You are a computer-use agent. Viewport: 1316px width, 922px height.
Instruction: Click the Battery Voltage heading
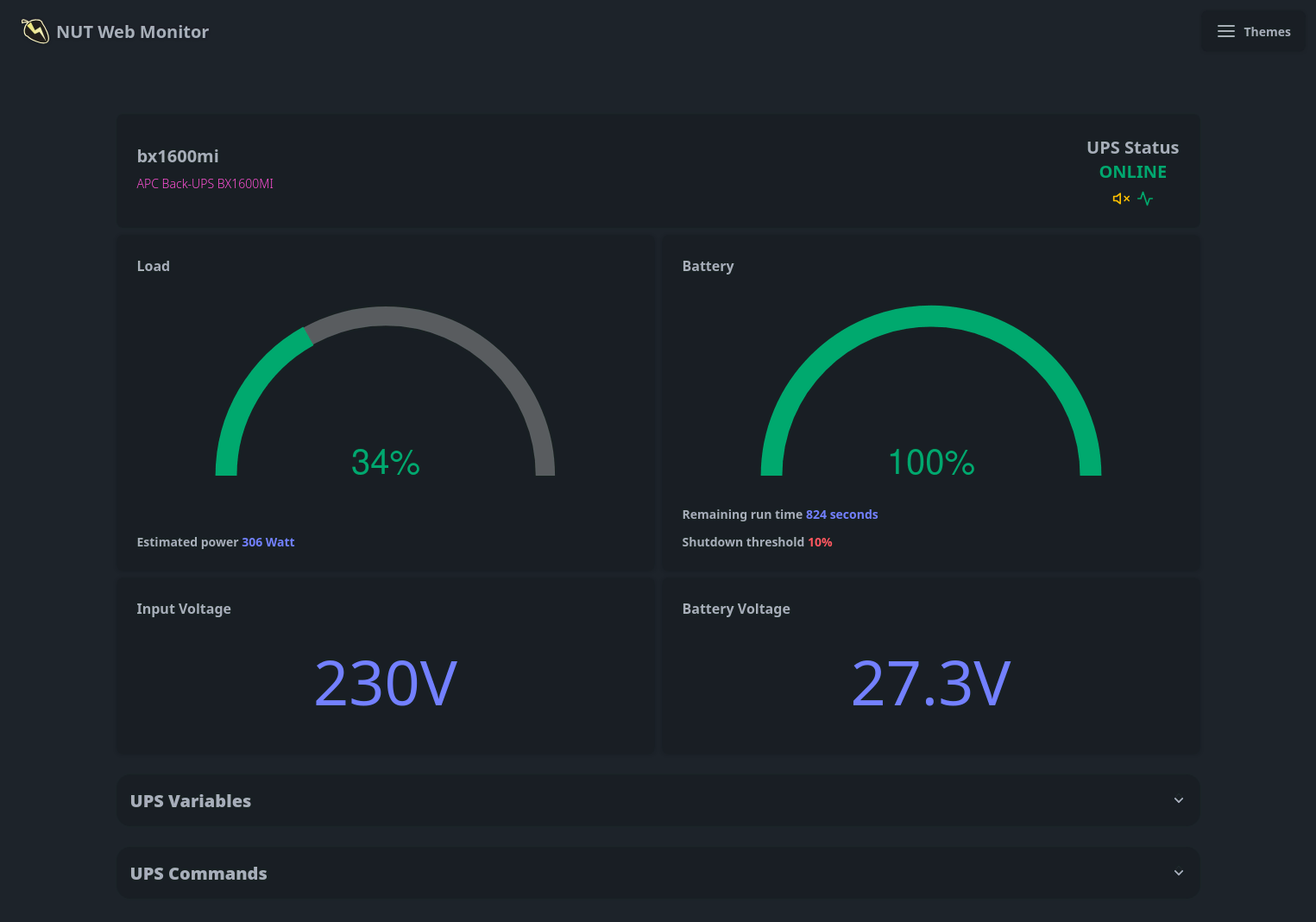pos(736,609)
